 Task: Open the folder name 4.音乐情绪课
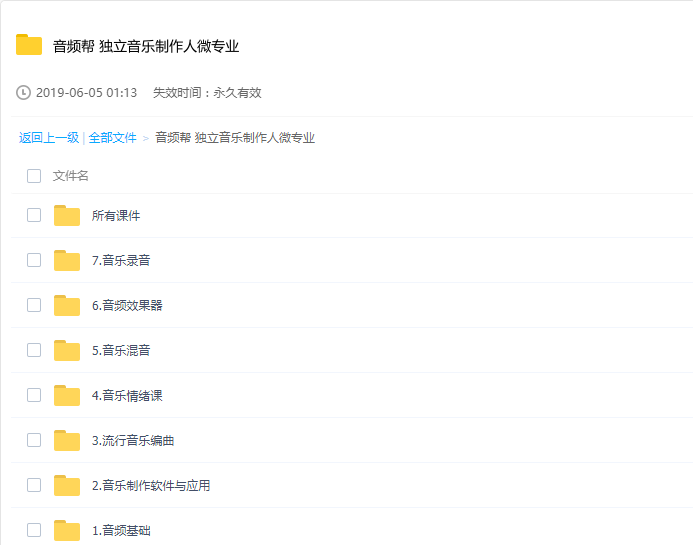pyautogui.click(x=127, y=396)
